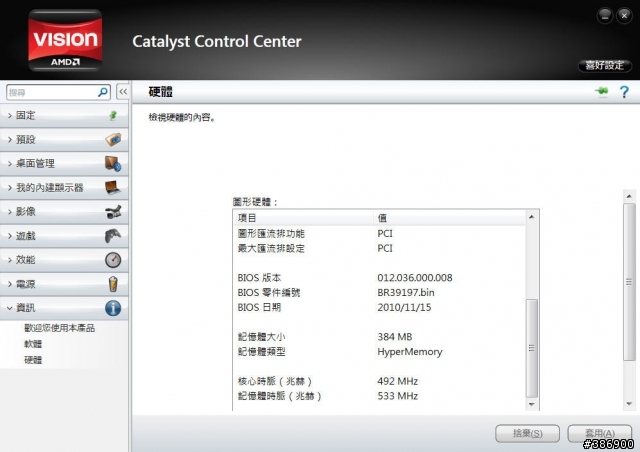Select the BIOS 版本 row label
This screenshot has height=452, width=640.
[259, 278]
